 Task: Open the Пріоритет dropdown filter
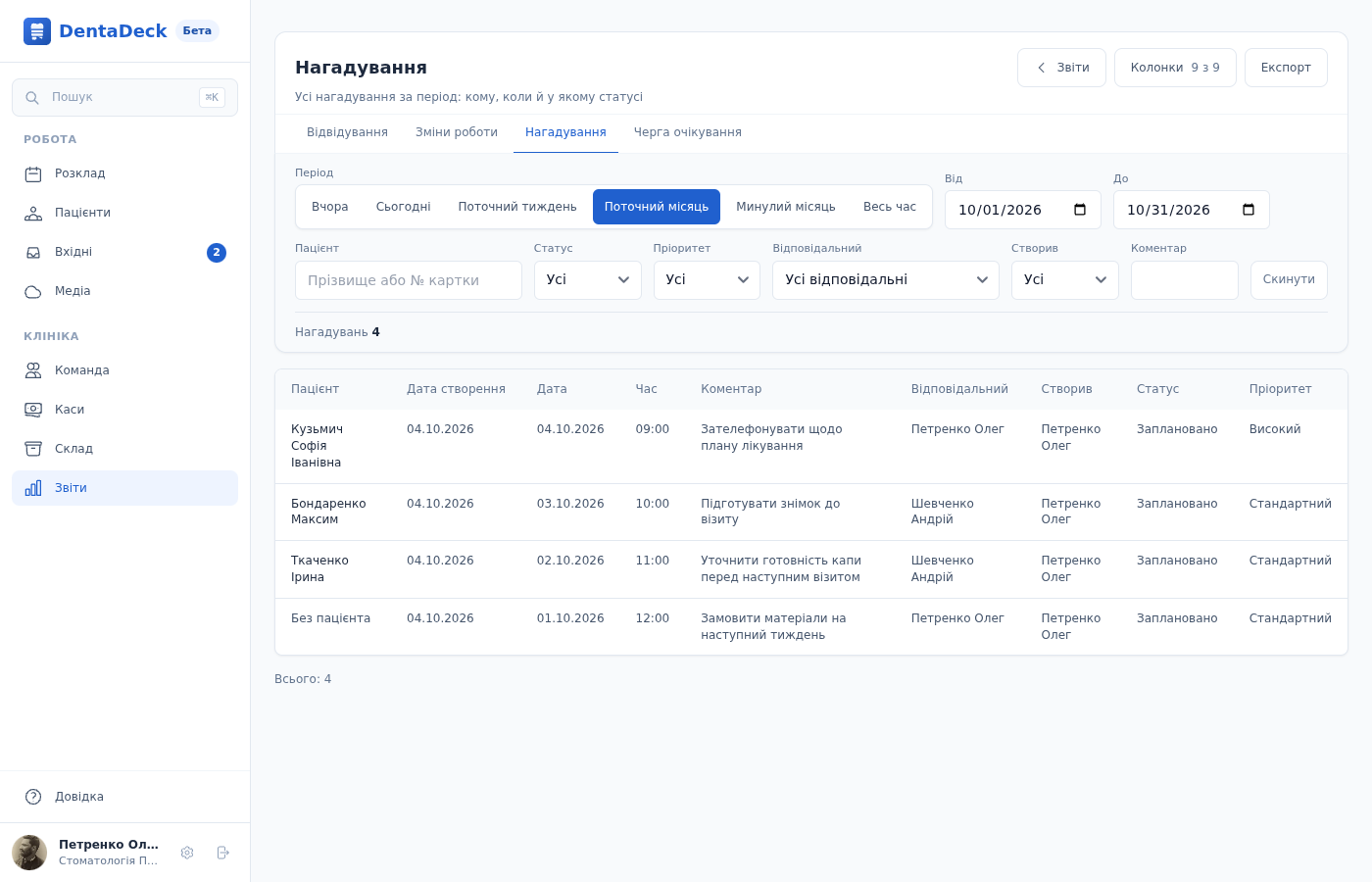pos(707,280)
